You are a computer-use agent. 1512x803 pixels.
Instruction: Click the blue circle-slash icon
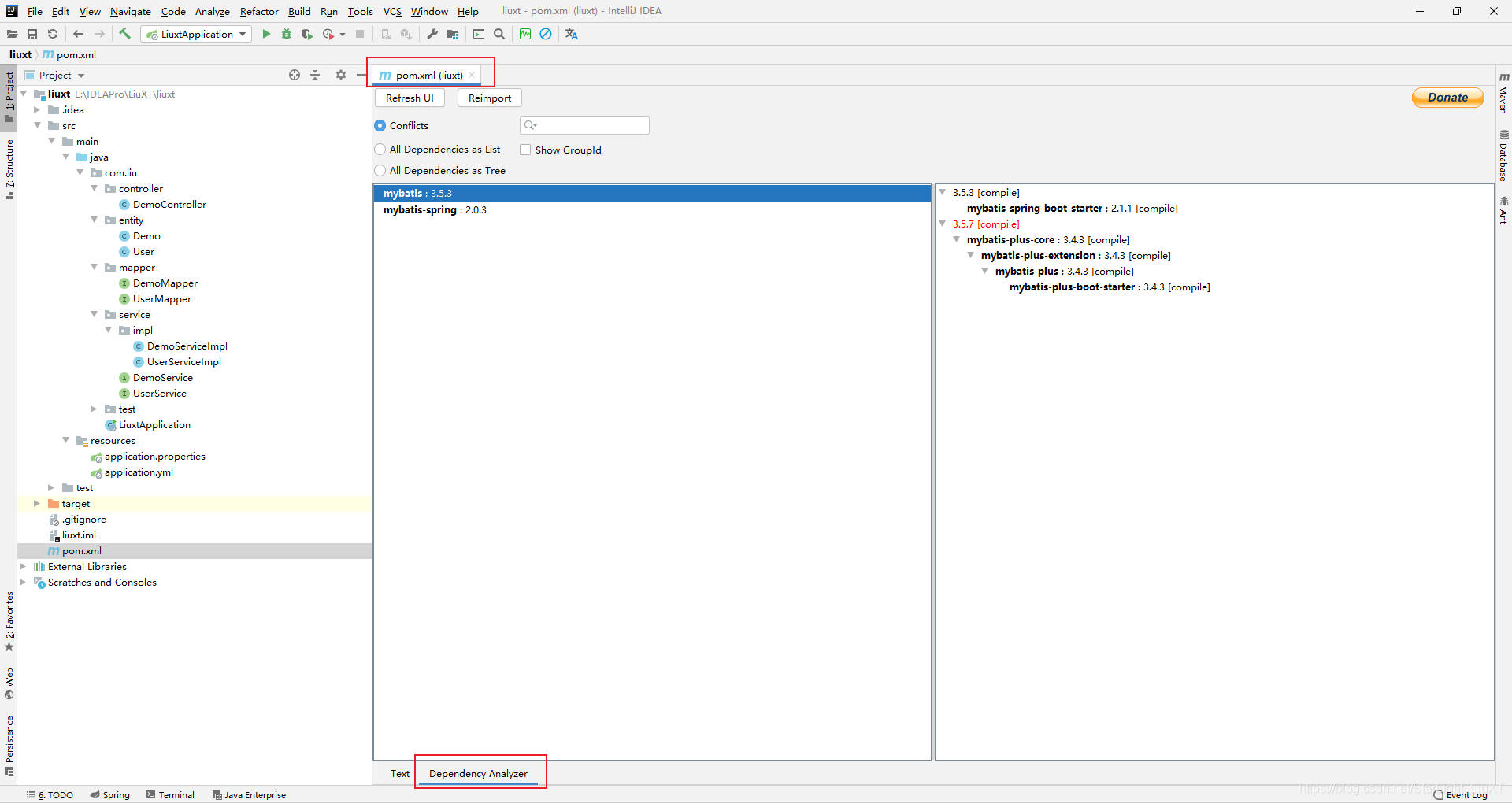546,34
